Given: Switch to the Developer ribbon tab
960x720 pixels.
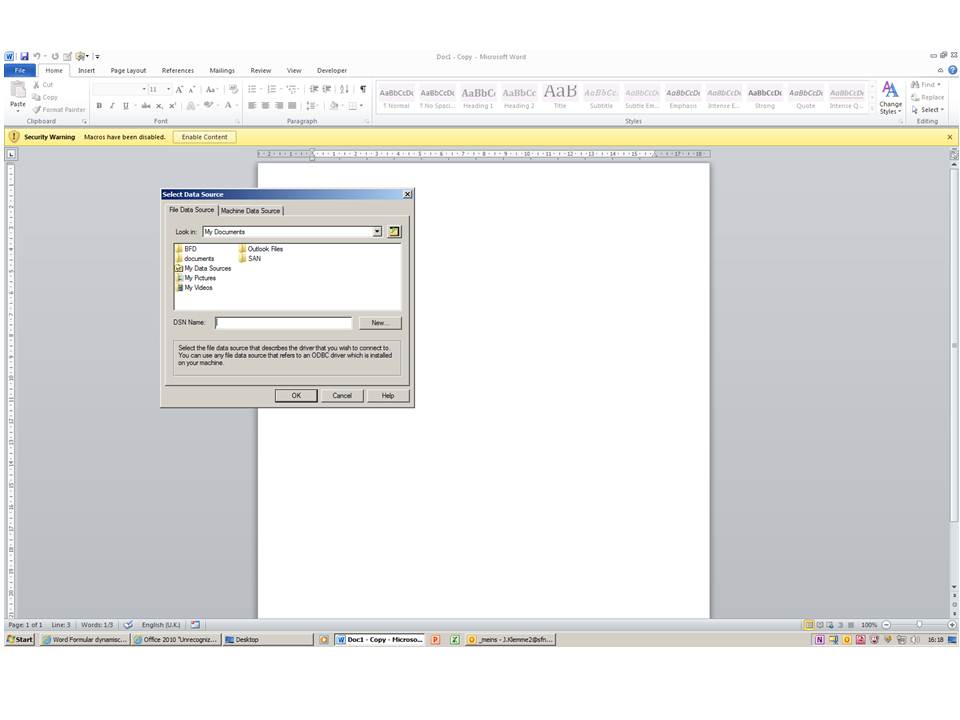Looking at the screenshot, I should coord(332,70).
